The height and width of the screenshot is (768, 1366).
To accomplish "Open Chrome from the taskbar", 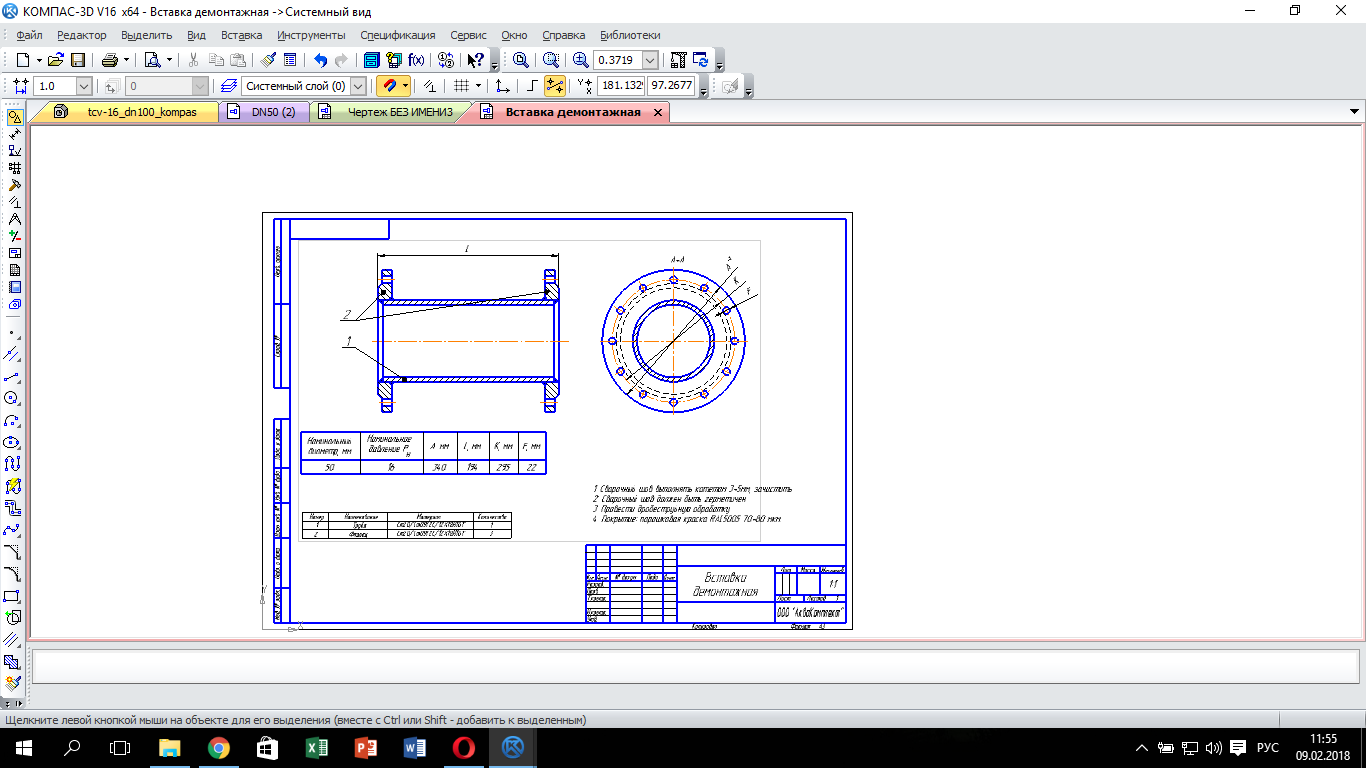I will pyautogui.click(x=218, y=747).
